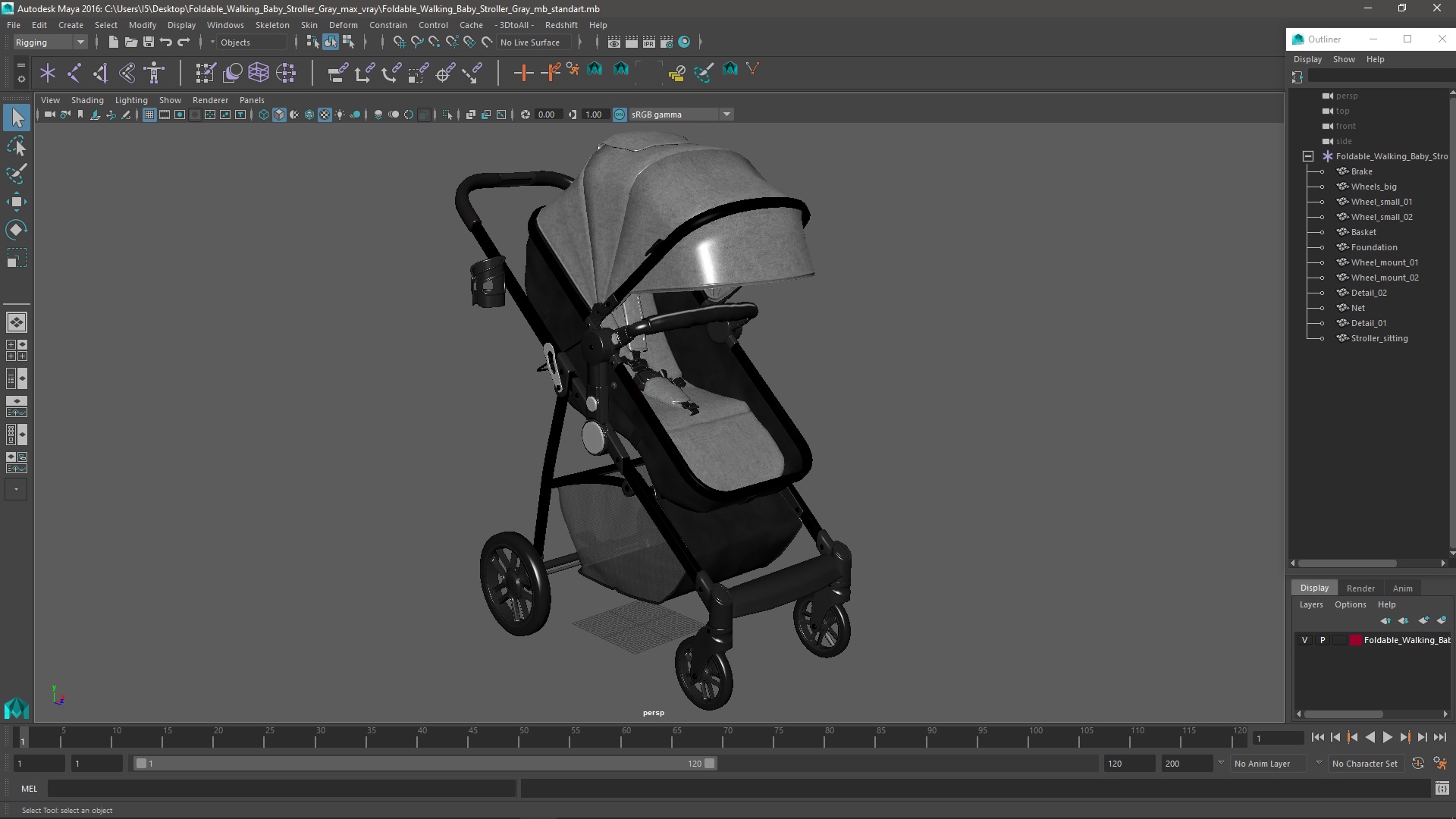This screenshot has height=819, width=1456.
Task: Click the Parent Constraint shelf icon
Action: [x=337, y=73]
